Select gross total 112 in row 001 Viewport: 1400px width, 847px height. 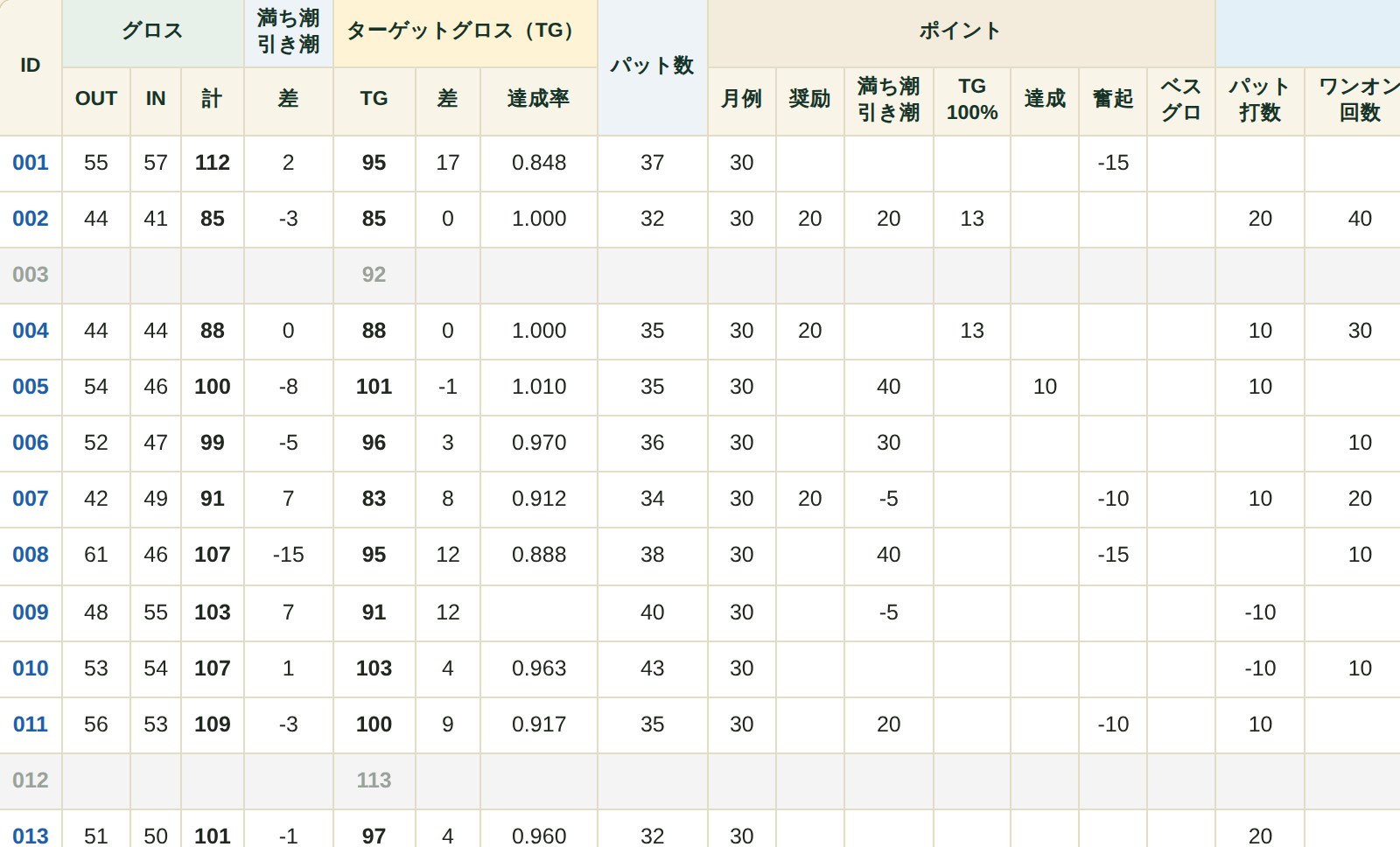point(213,163)
